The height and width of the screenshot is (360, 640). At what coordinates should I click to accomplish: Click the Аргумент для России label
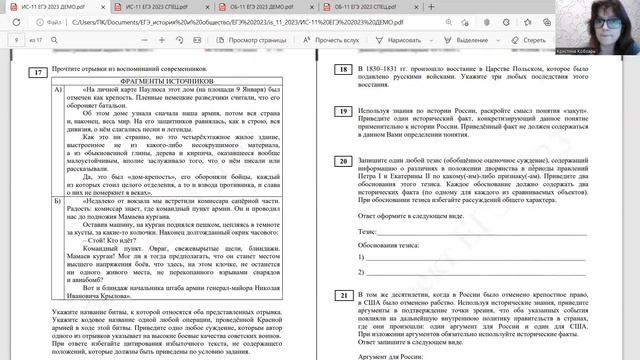tap(390, 357)
